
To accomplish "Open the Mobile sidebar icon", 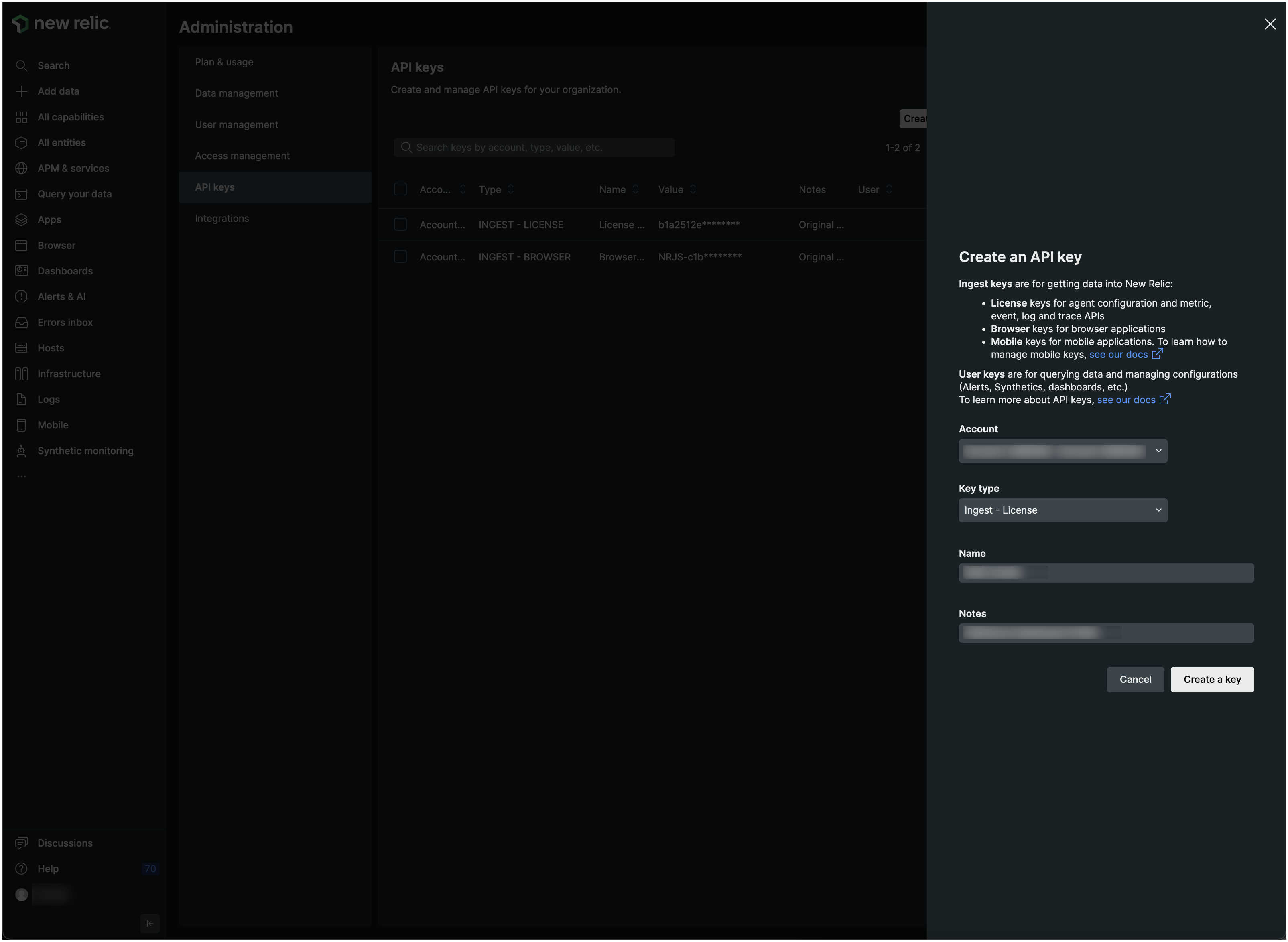I will click(22, 425).
